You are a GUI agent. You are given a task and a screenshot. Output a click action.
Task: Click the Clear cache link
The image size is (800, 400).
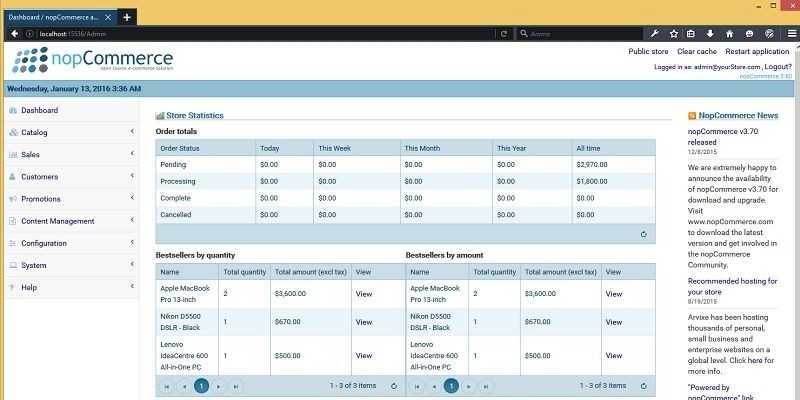tap(696, 51)
